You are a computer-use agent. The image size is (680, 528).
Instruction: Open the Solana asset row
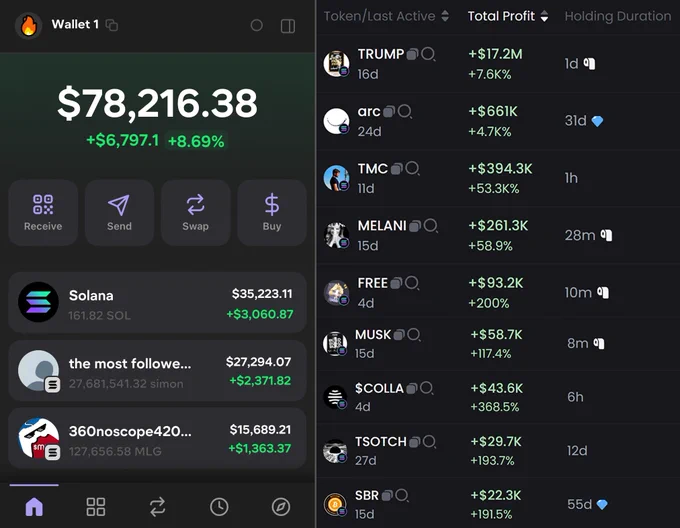(x=157, y=303)
